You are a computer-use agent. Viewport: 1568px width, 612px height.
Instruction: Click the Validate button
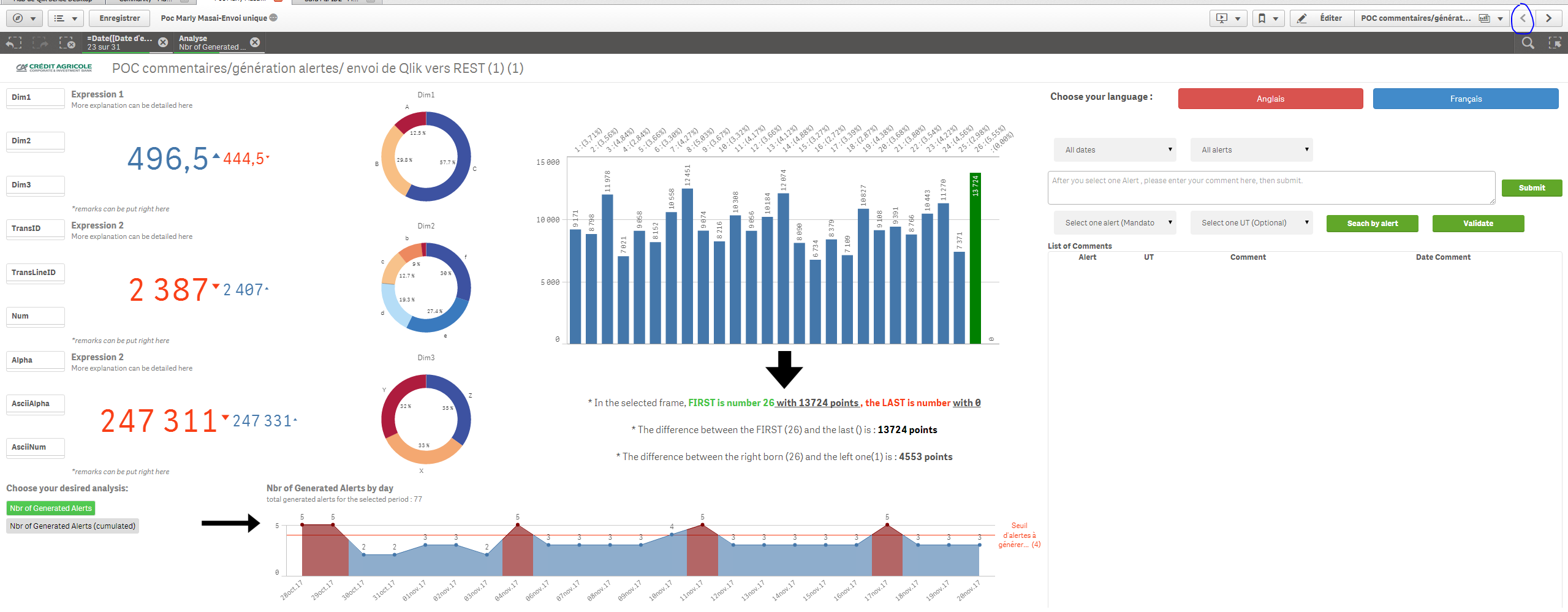coord(1478,224)
